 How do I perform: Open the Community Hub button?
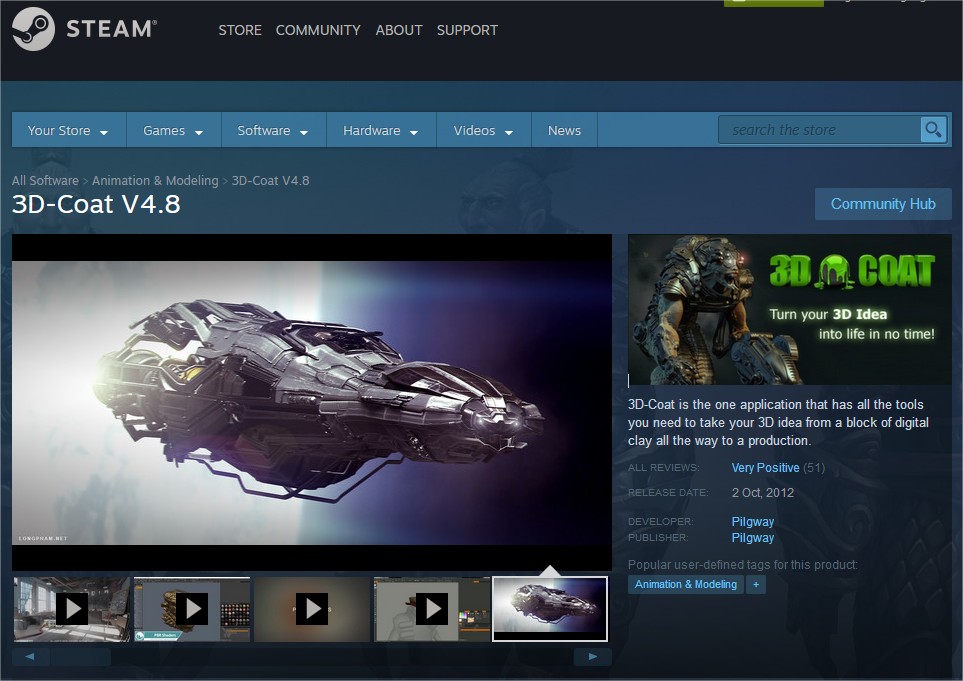(883, 204)
